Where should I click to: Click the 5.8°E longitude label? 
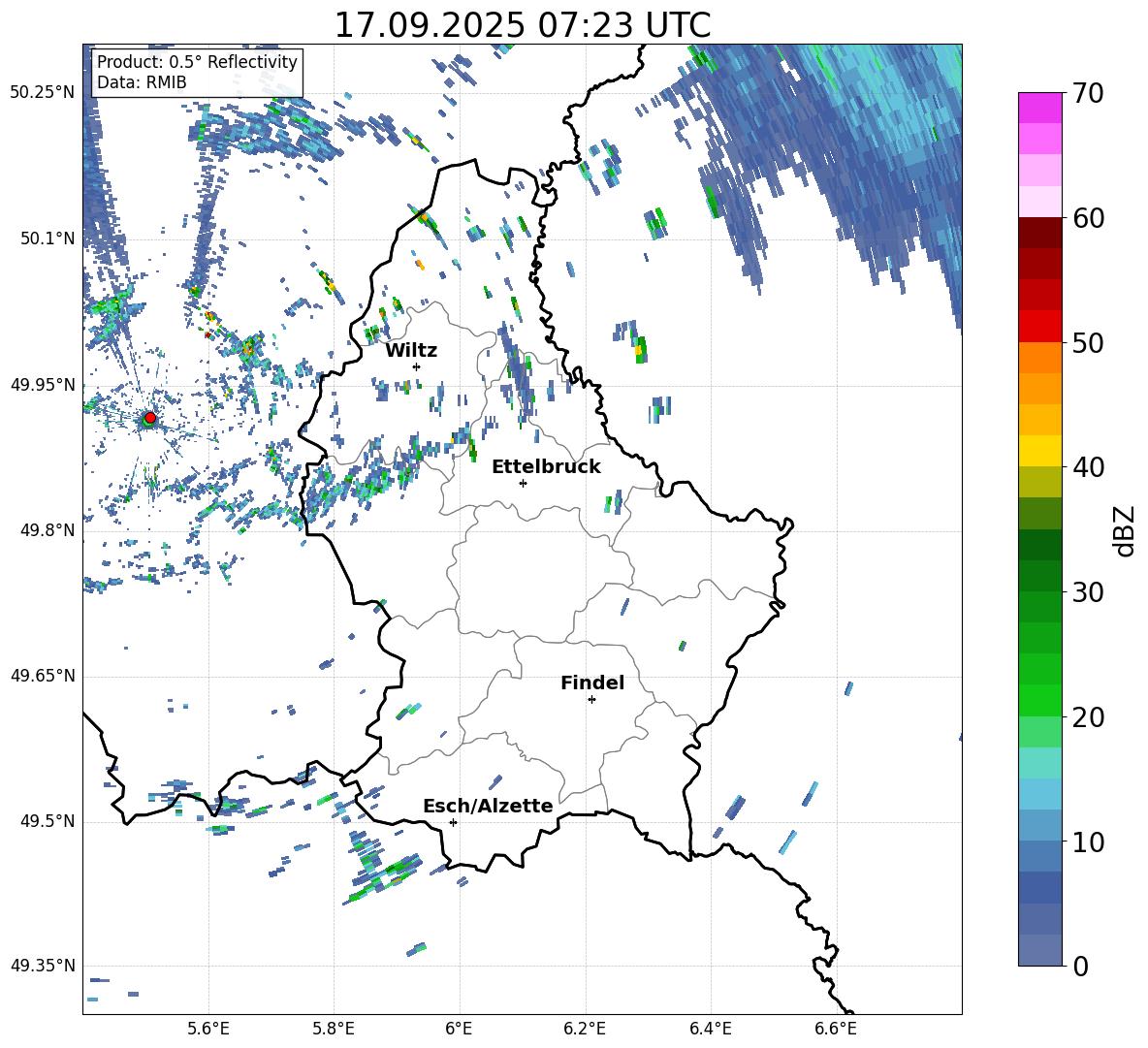click(334, 1030)
